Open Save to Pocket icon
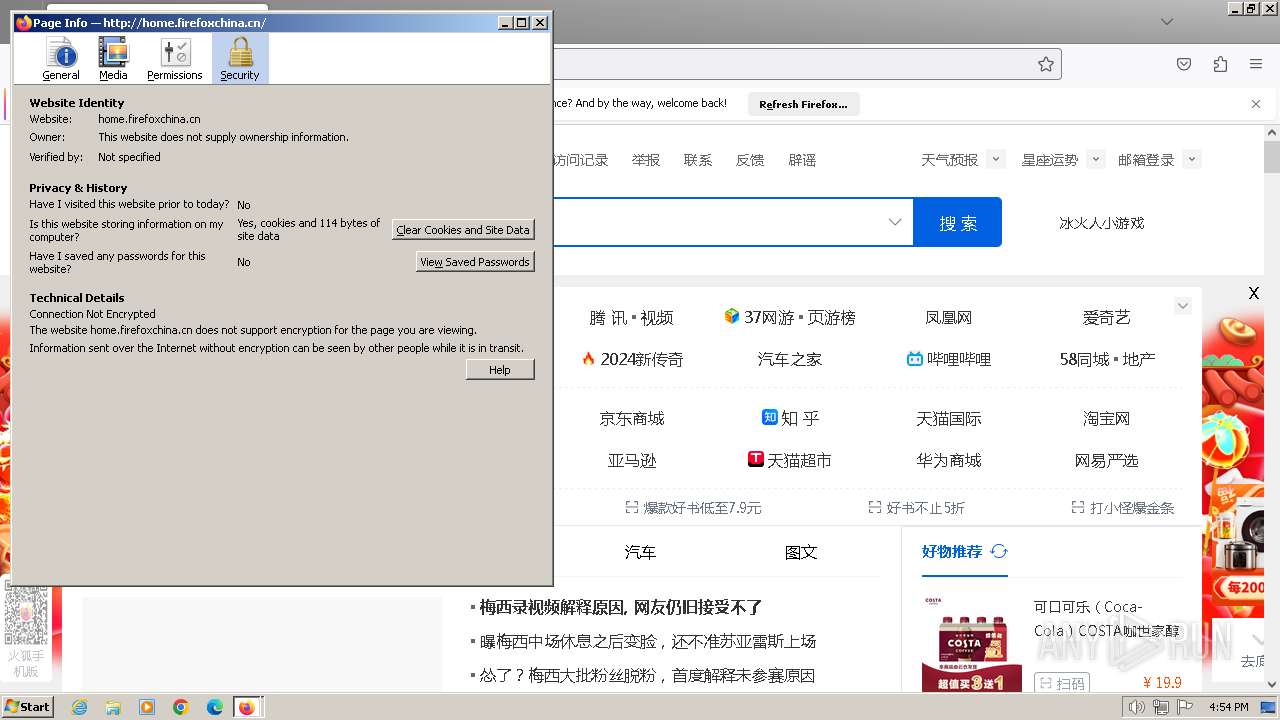Screen dimensions: 1280x720 pos(1184,64)
